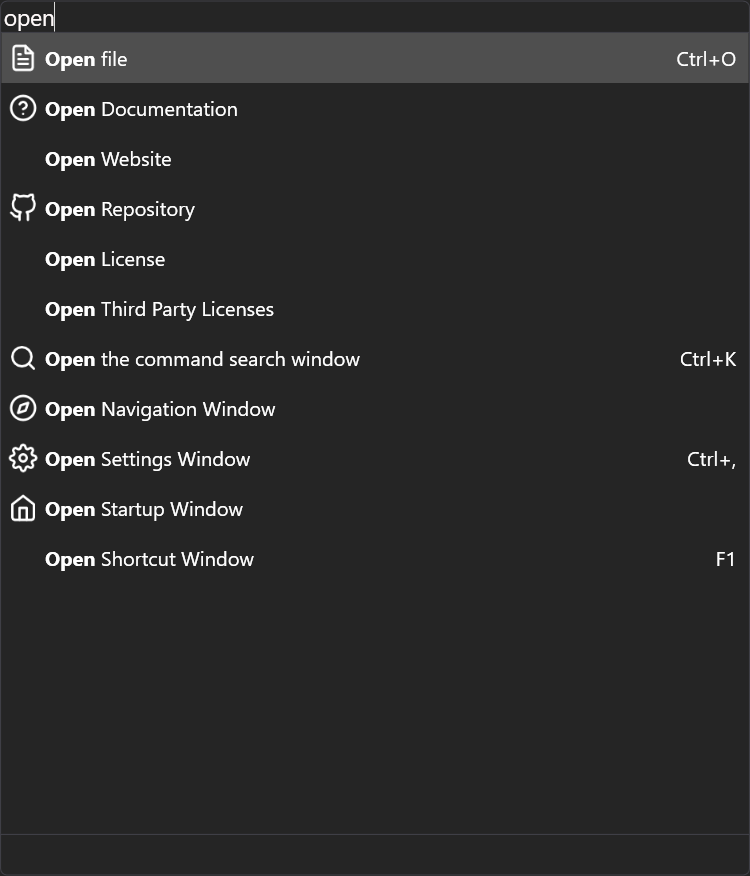Viewport: 750px width, 876px height.
Task: Click the Ctrl+O shortcut hint
Action: pos(705,59)
